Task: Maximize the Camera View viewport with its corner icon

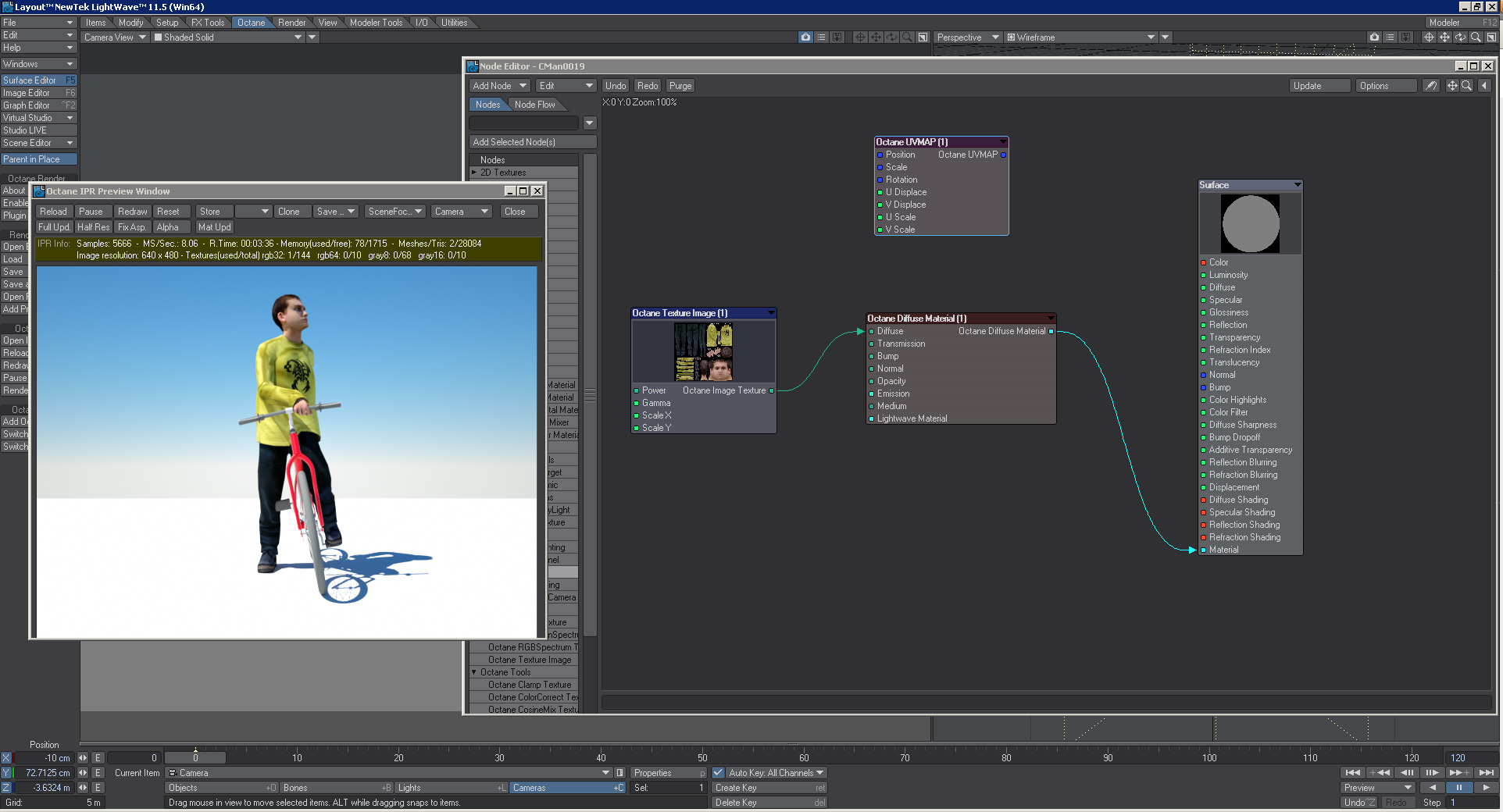Action: click(x=923, y=37)
